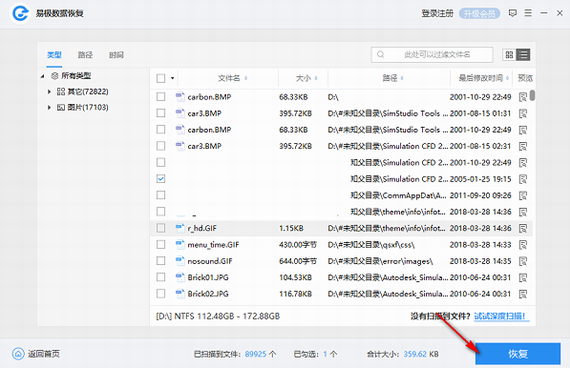The width and height of the screenshot is (570, 368).
Task: Click 返回首页 return home text
Action: (44, 354)
